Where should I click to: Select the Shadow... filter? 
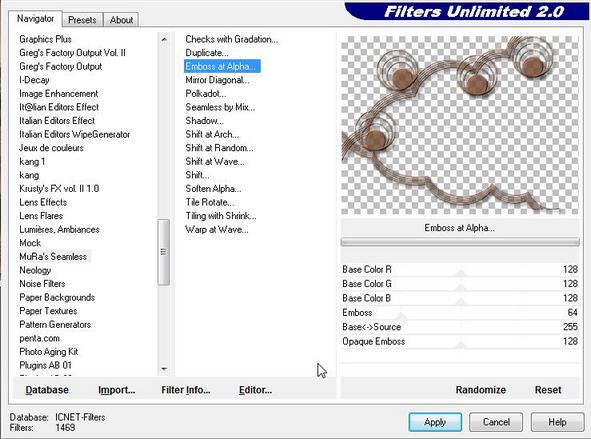(x=204, y=121)
